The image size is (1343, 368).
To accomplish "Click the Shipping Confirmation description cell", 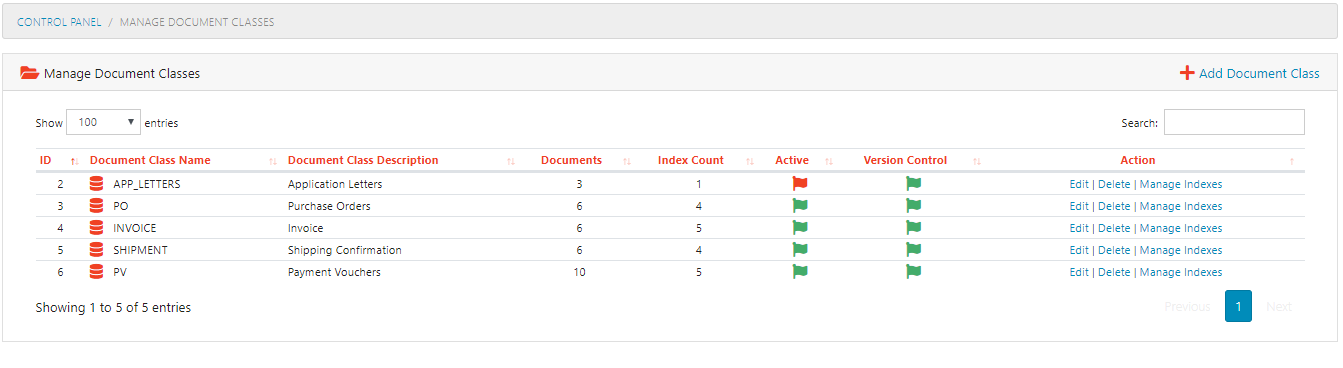I will [345, 250].
